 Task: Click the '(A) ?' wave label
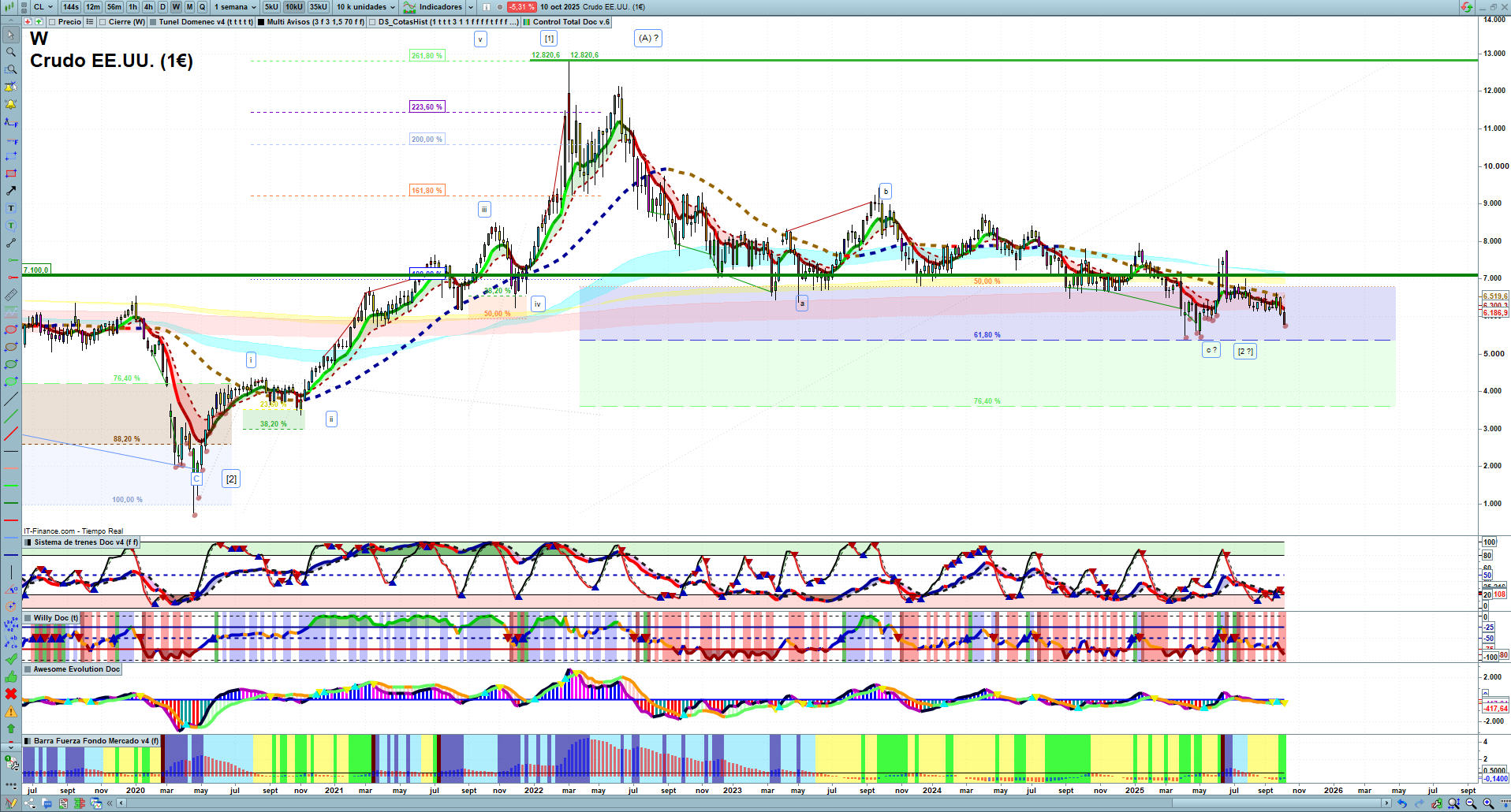pos(648,38)
